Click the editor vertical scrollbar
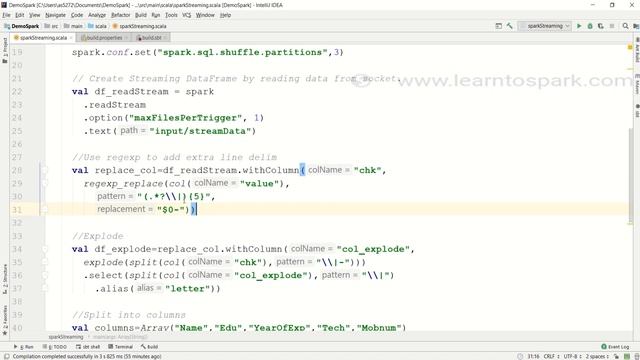 tap(631, 176)
